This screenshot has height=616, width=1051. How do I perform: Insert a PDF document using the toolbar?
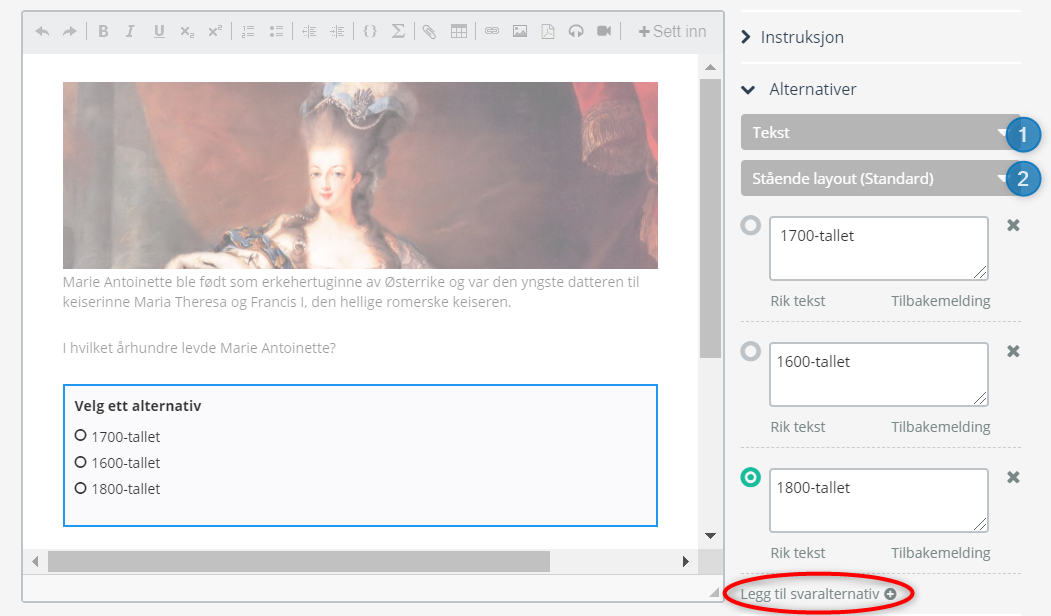(548, 32)
